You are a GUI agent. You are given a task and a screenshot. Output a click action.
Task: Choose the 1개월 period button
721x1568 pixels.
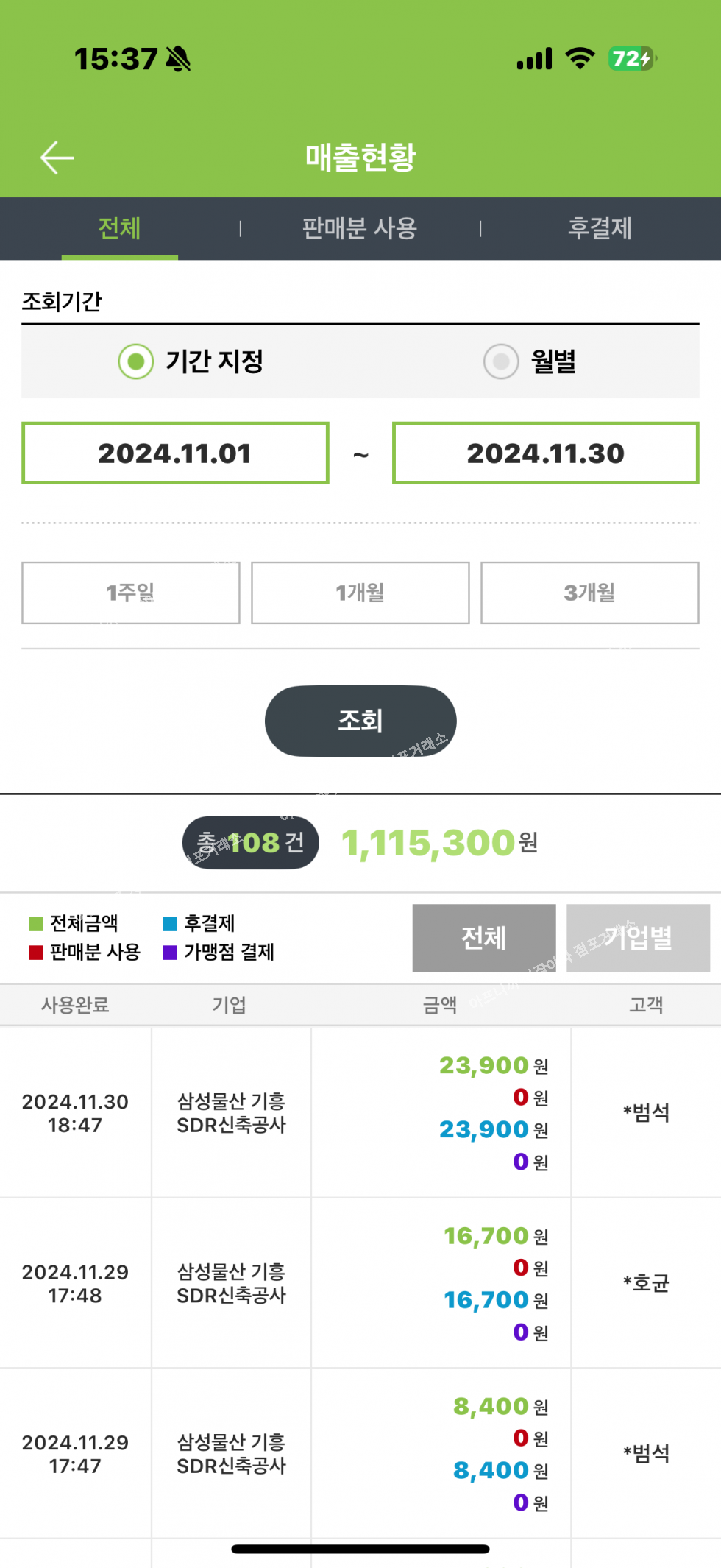[x=360, y=593]
